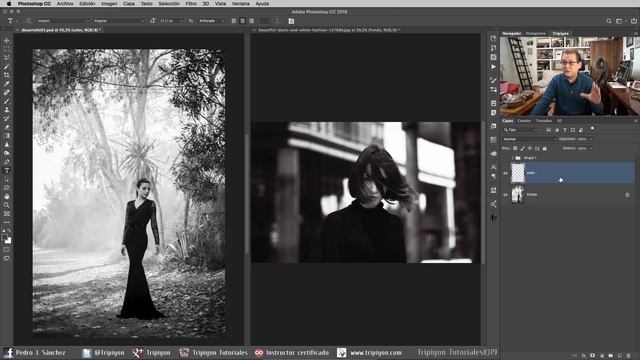Expand the Grupo 1 layer group
Viewport: 640px width, 360px height.
point(513,158)
